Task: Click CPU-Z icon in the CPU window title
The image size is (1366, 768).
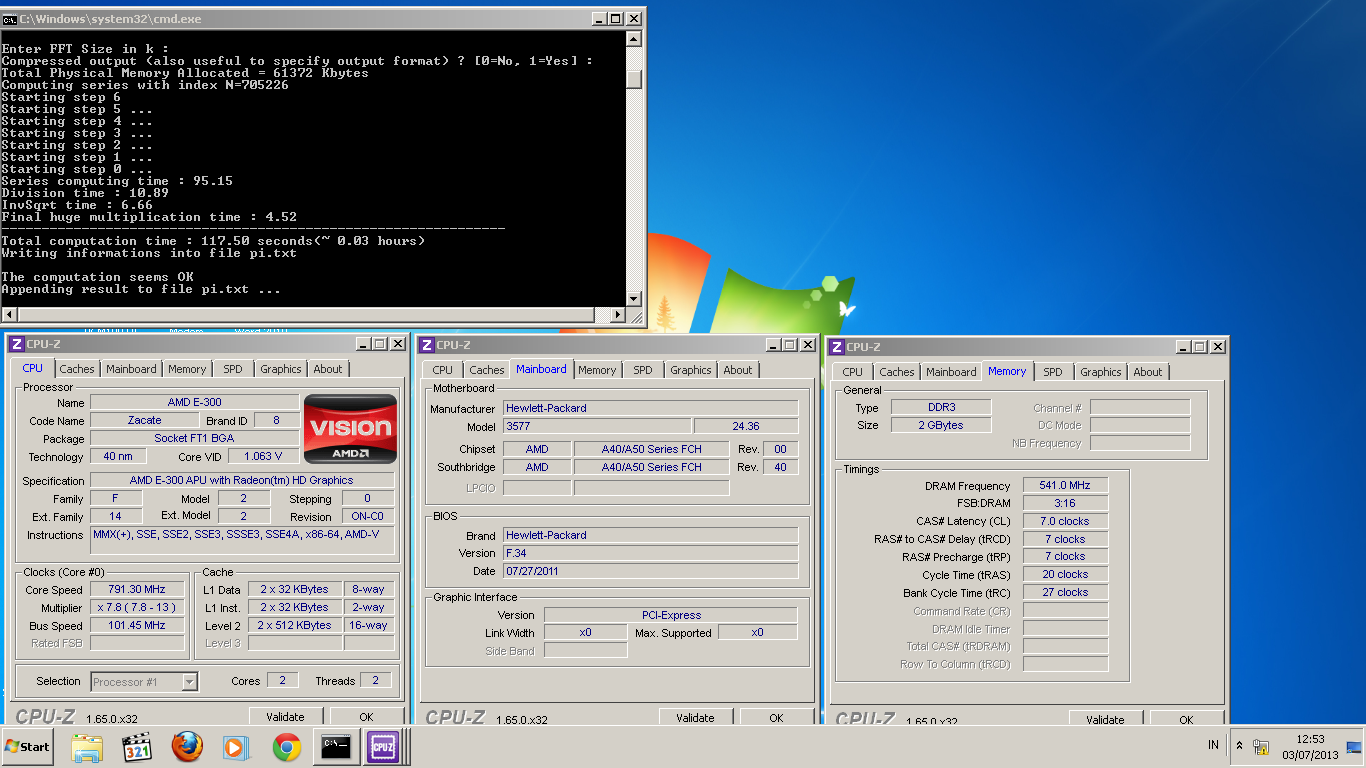Action: tap(16, 344)
